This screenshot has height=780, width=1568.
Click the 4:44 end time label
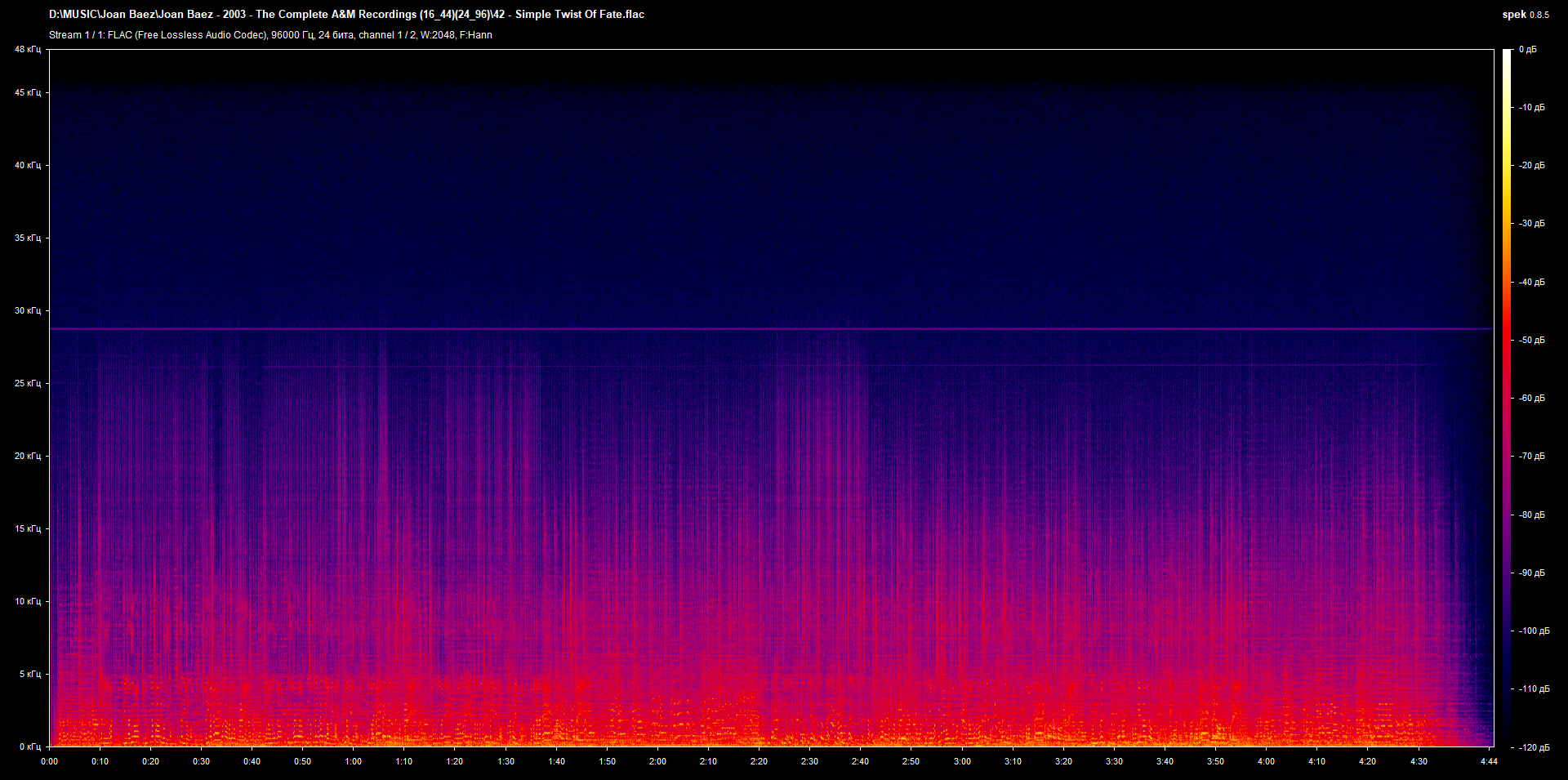coord(1490,762)
